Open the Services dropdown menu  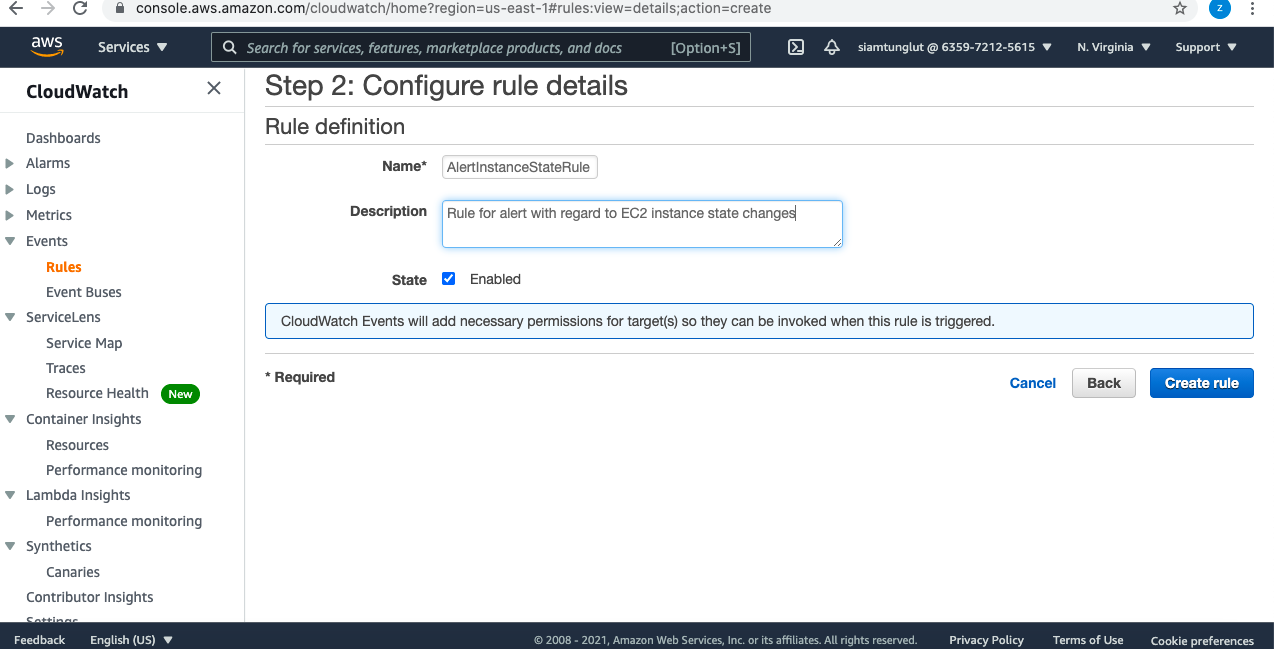[133, 47]
